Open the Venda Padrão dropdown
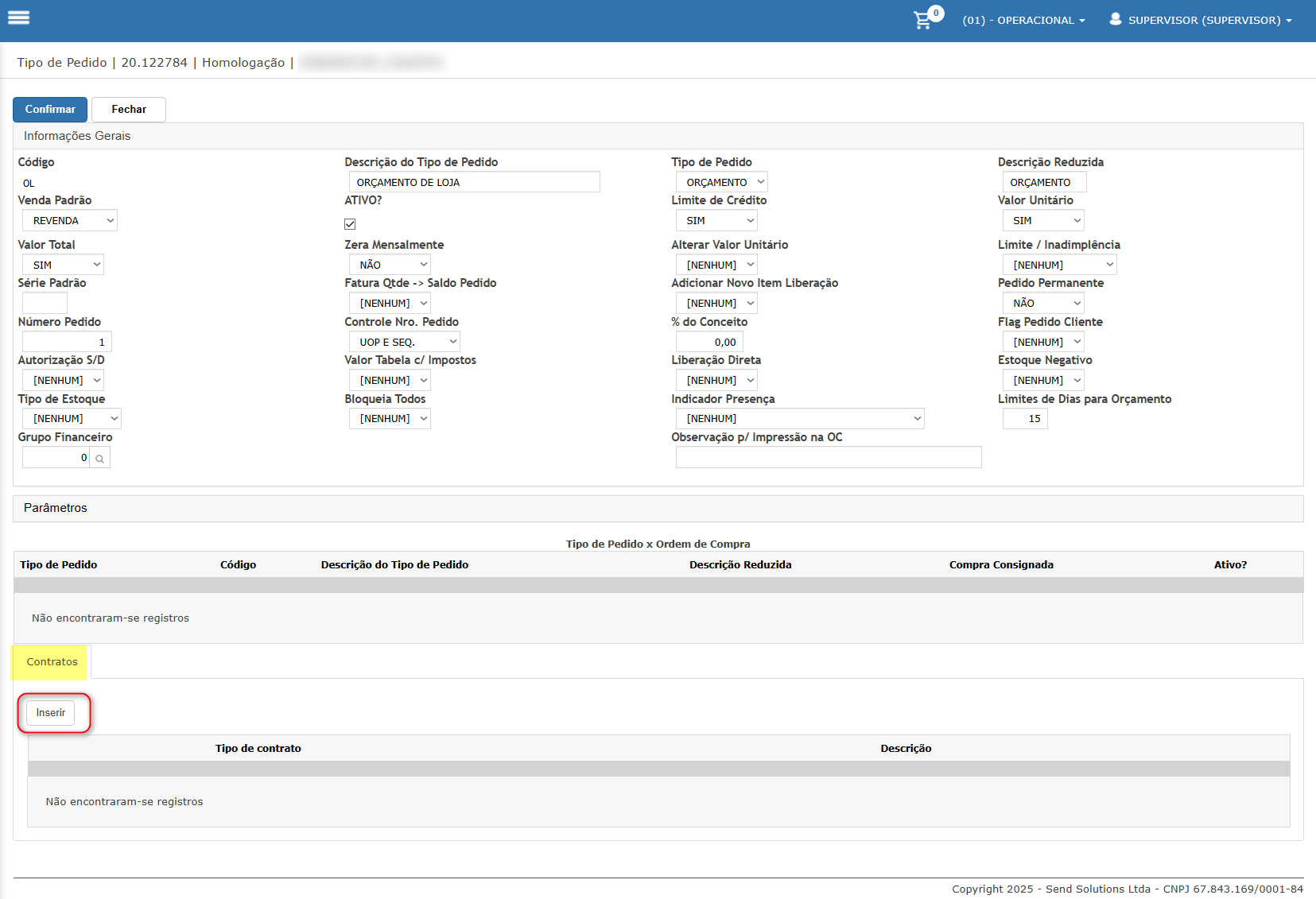Image resolution: width=1316 pixels, height=899 pixels. [x=70, y=220]
